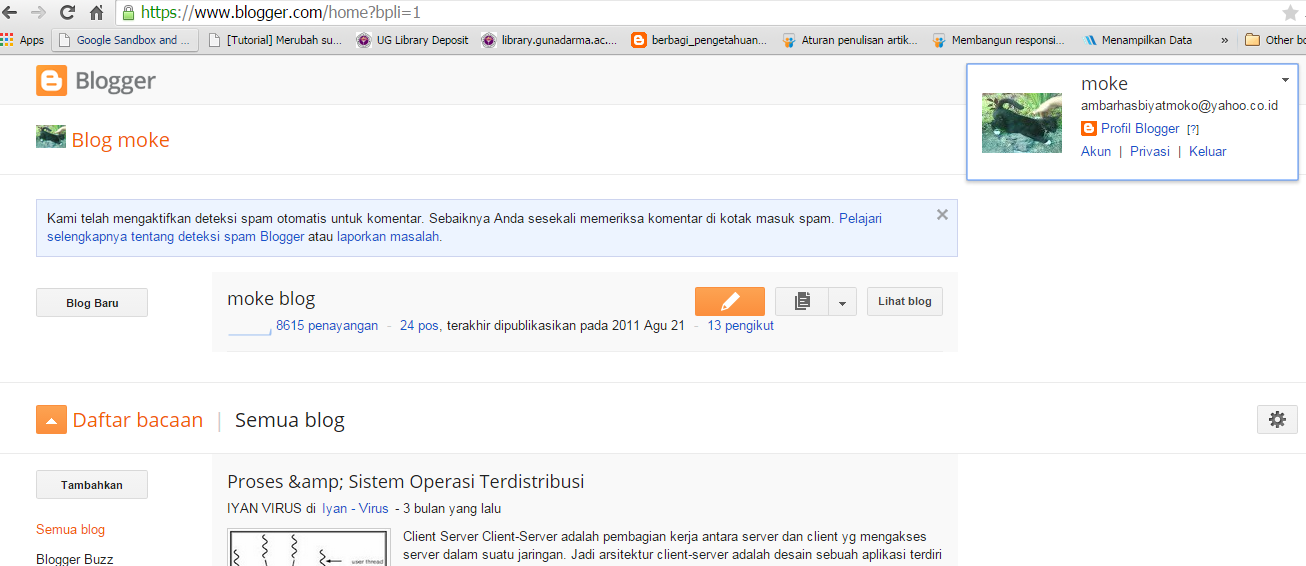The image size is (1306, 566).
Task: Open the Apps shortcut in bookmarks bar
Action: click(22, 40)
